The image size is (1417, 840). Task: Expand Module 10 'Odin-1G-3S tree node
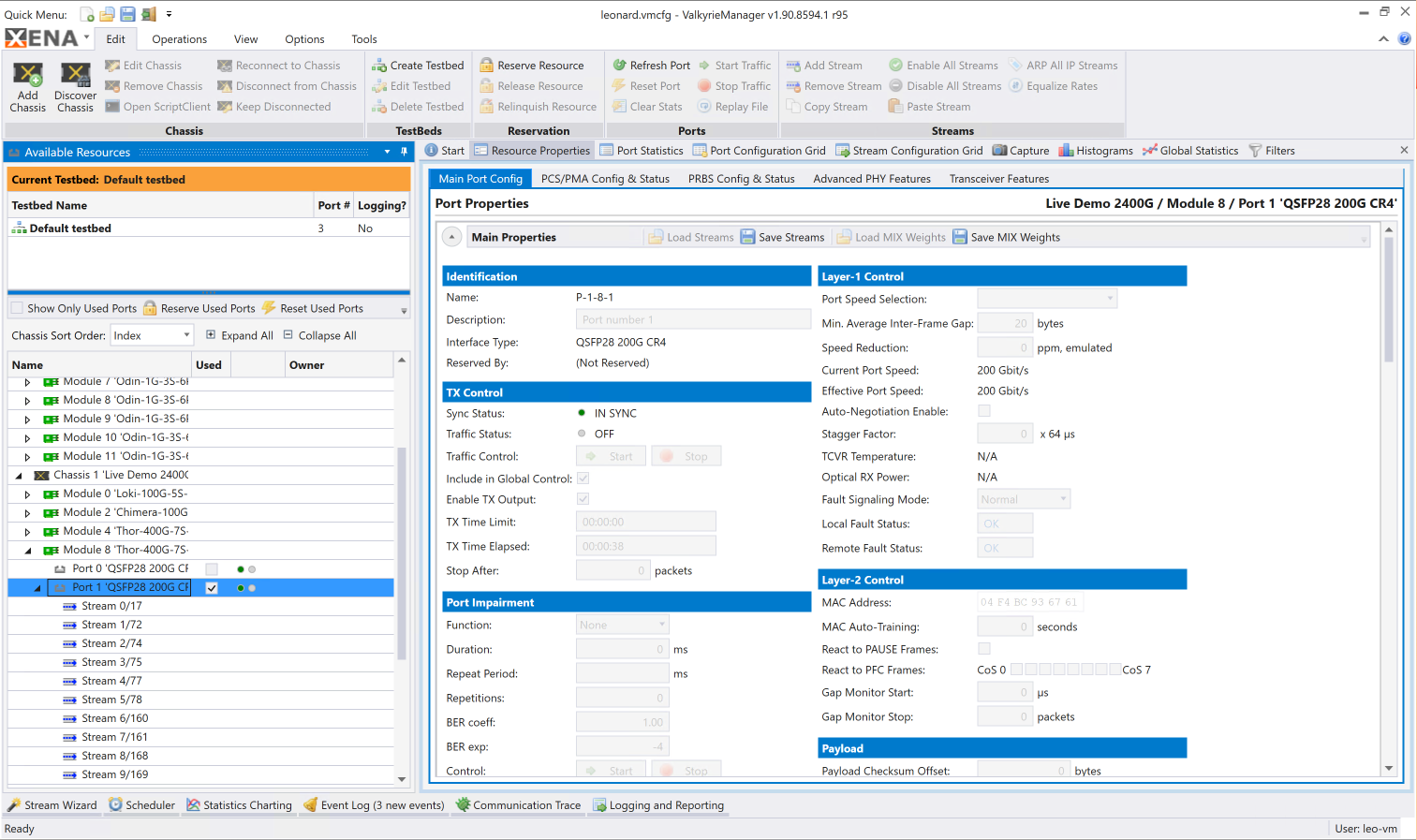(27, 438)
